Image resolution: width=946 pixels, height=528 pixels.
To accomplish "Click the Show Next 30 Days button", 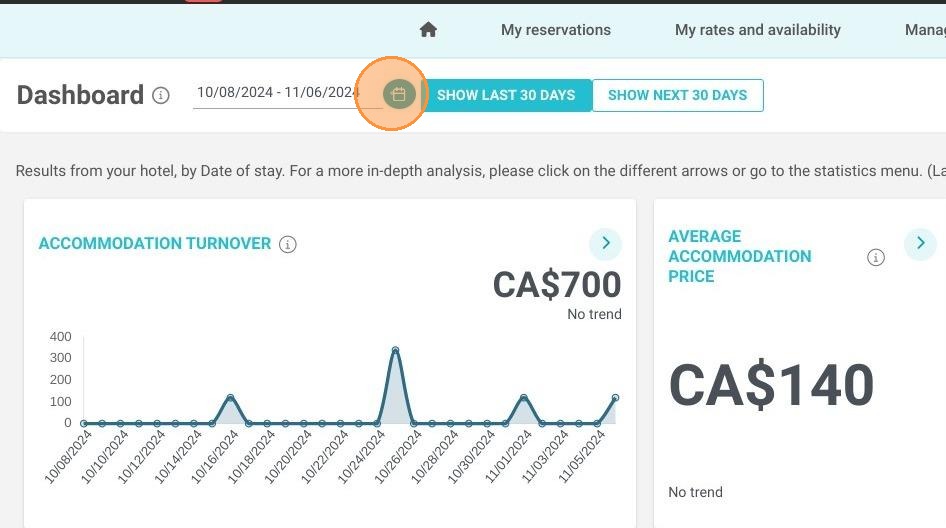I will point(678,95).
